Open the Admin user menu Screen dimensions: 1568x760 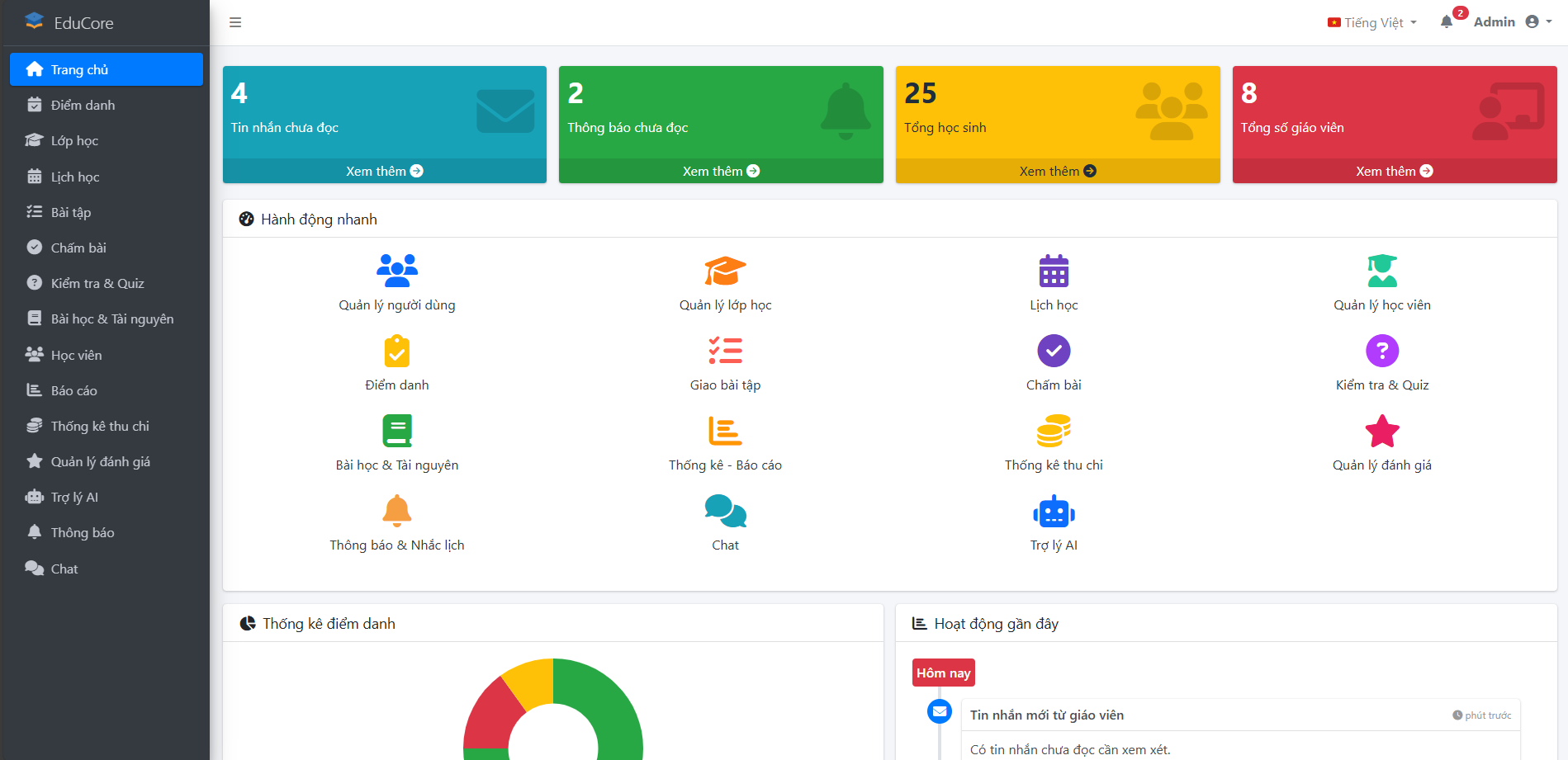tap(1513, 22)
